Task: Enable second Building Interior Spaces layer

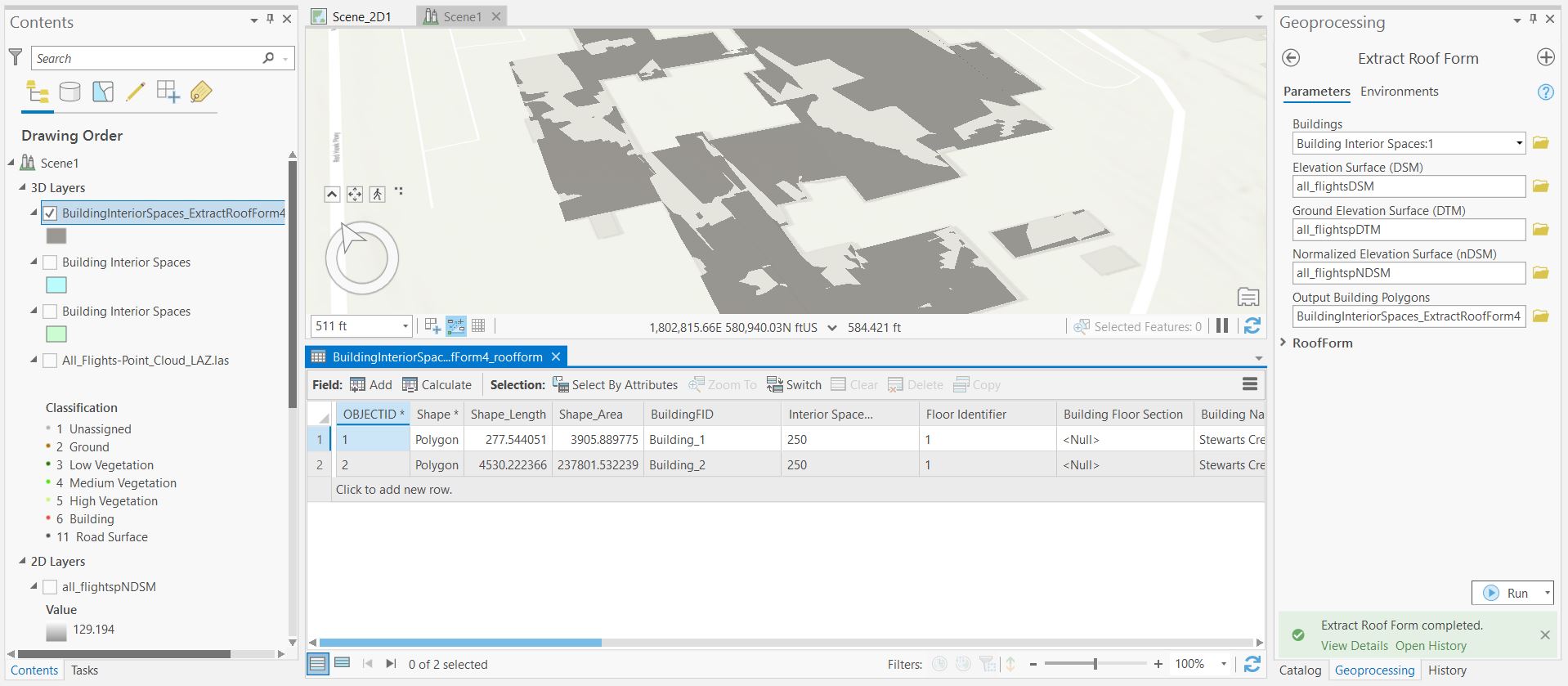Action: (50, 312)
